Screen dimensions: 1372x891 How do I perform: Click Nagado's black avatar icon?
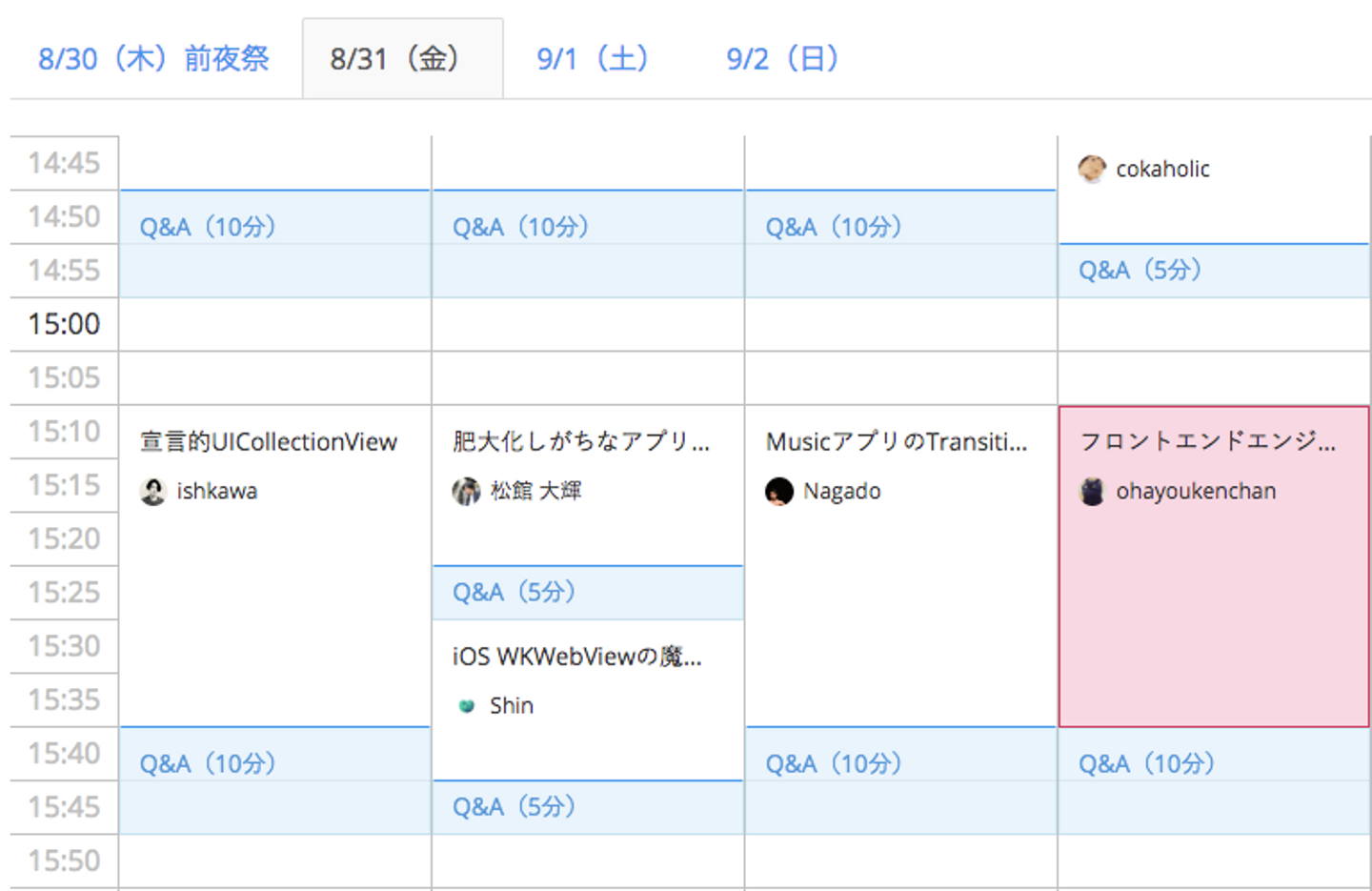(x=779, y=492)
